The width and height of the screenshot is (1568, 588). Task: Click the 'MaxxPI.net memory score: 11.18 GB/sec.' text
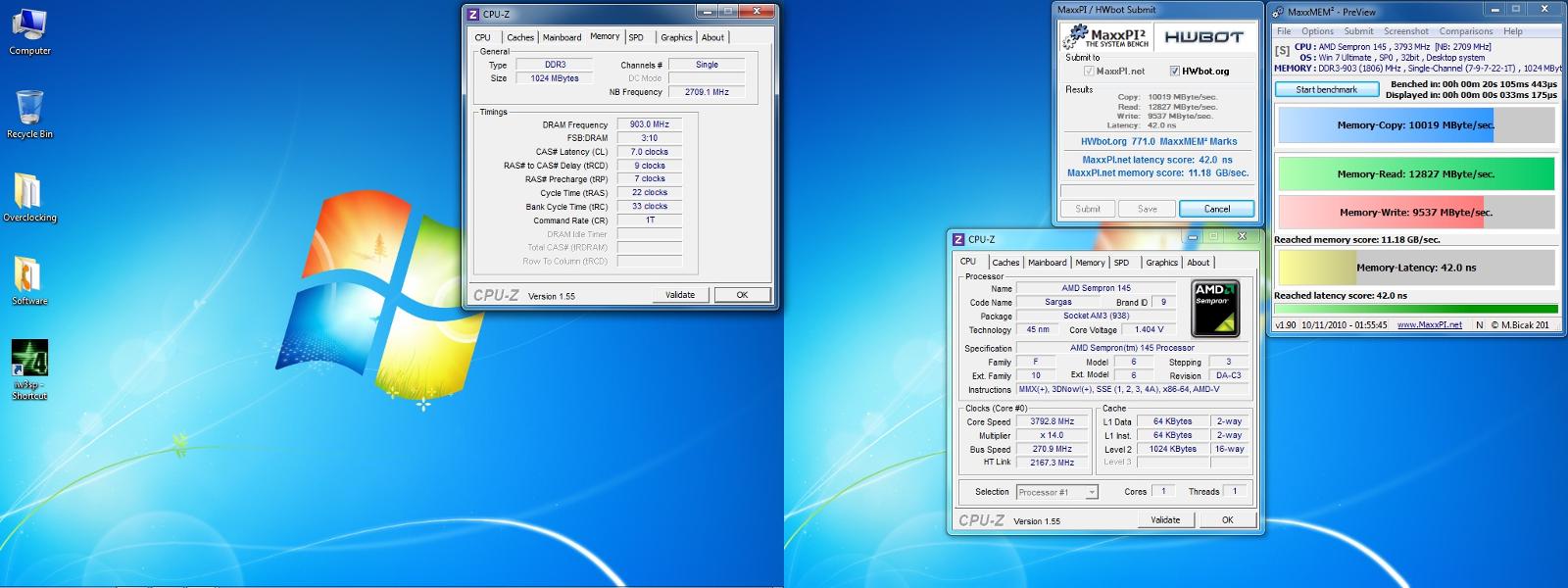1157,173
